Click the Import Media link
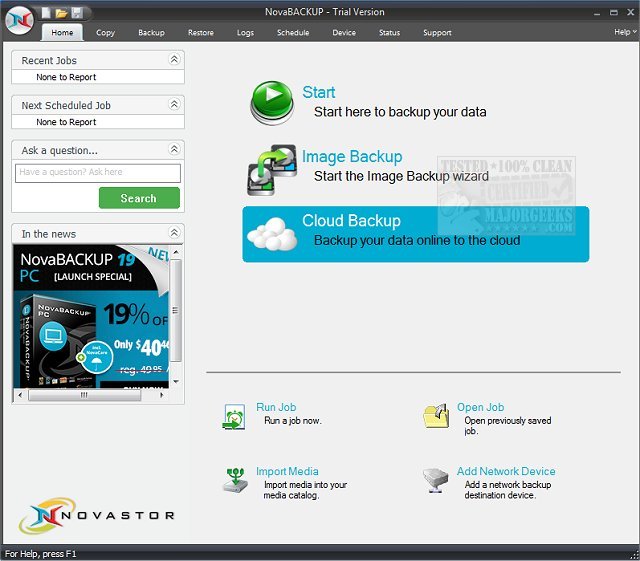 pos(287,471)
